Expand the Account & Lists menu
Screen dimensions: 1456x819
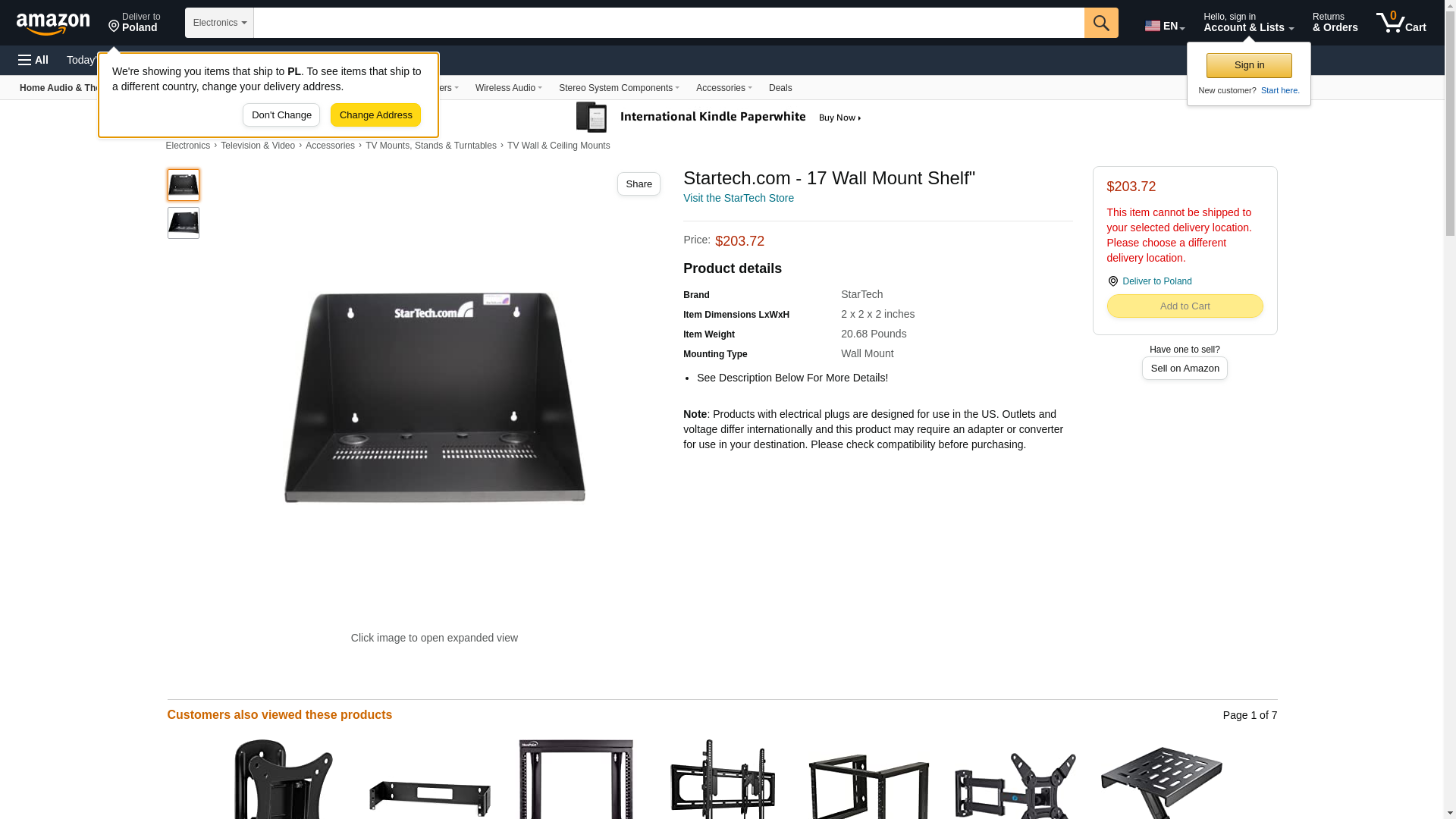[1248, 22]
